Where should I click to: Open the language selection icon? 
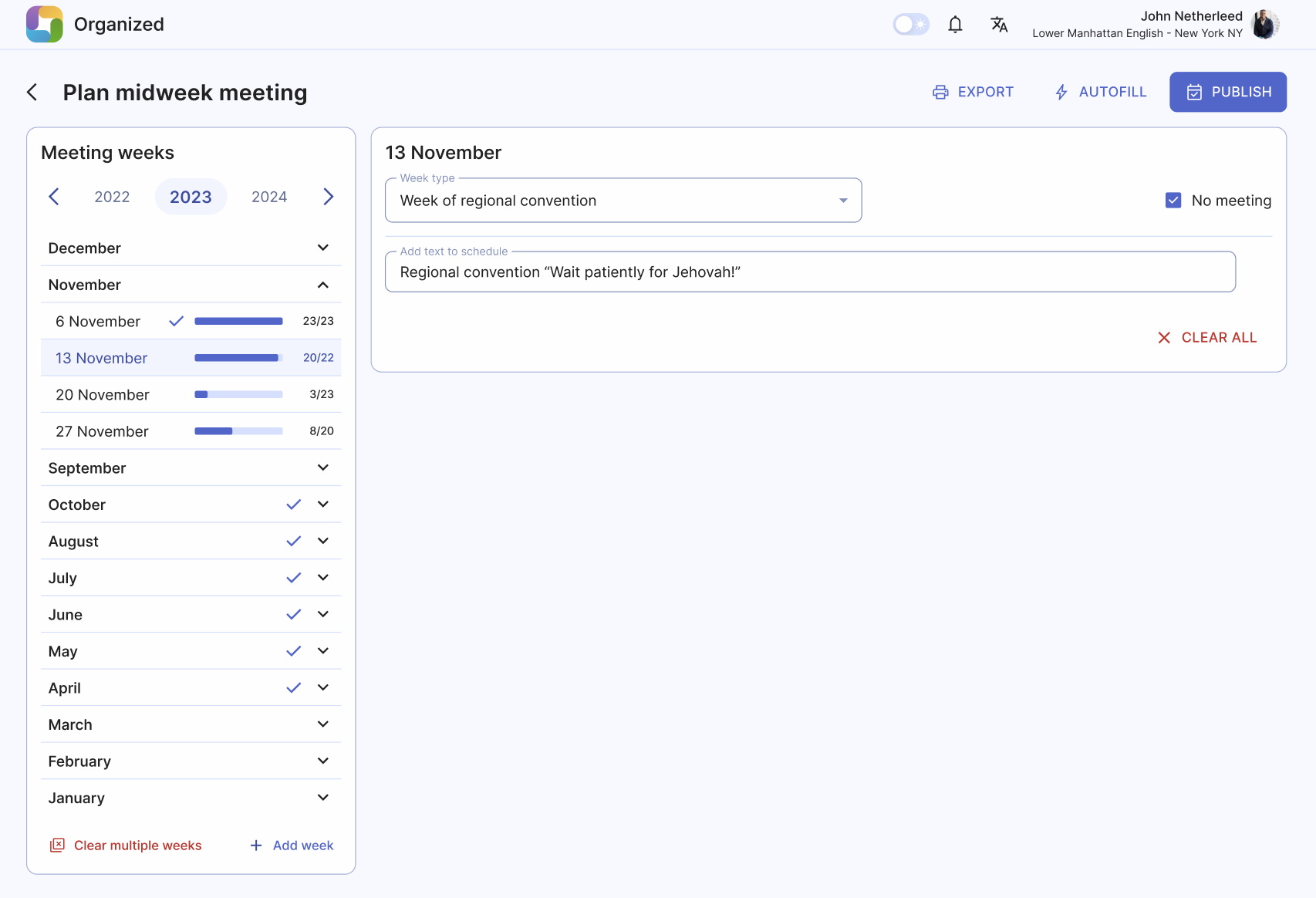999,24
